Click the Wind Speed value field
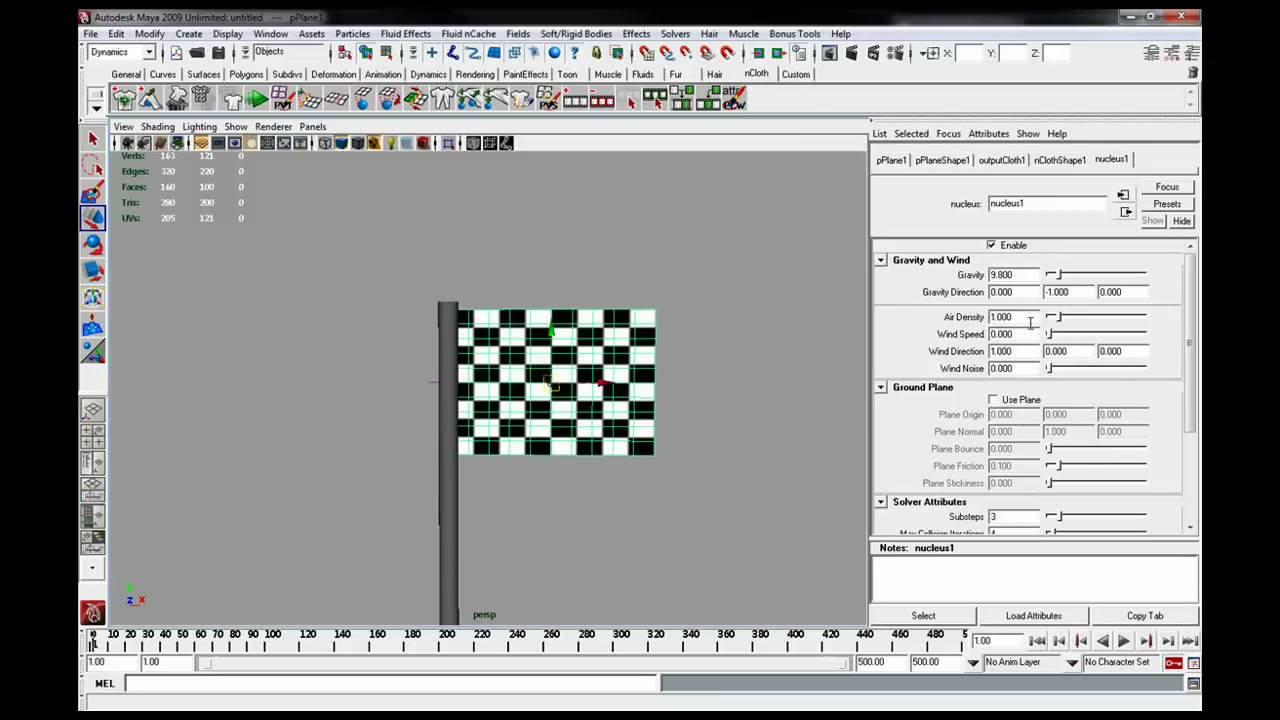The image size is (1280, 720). tap(1014, 334)
